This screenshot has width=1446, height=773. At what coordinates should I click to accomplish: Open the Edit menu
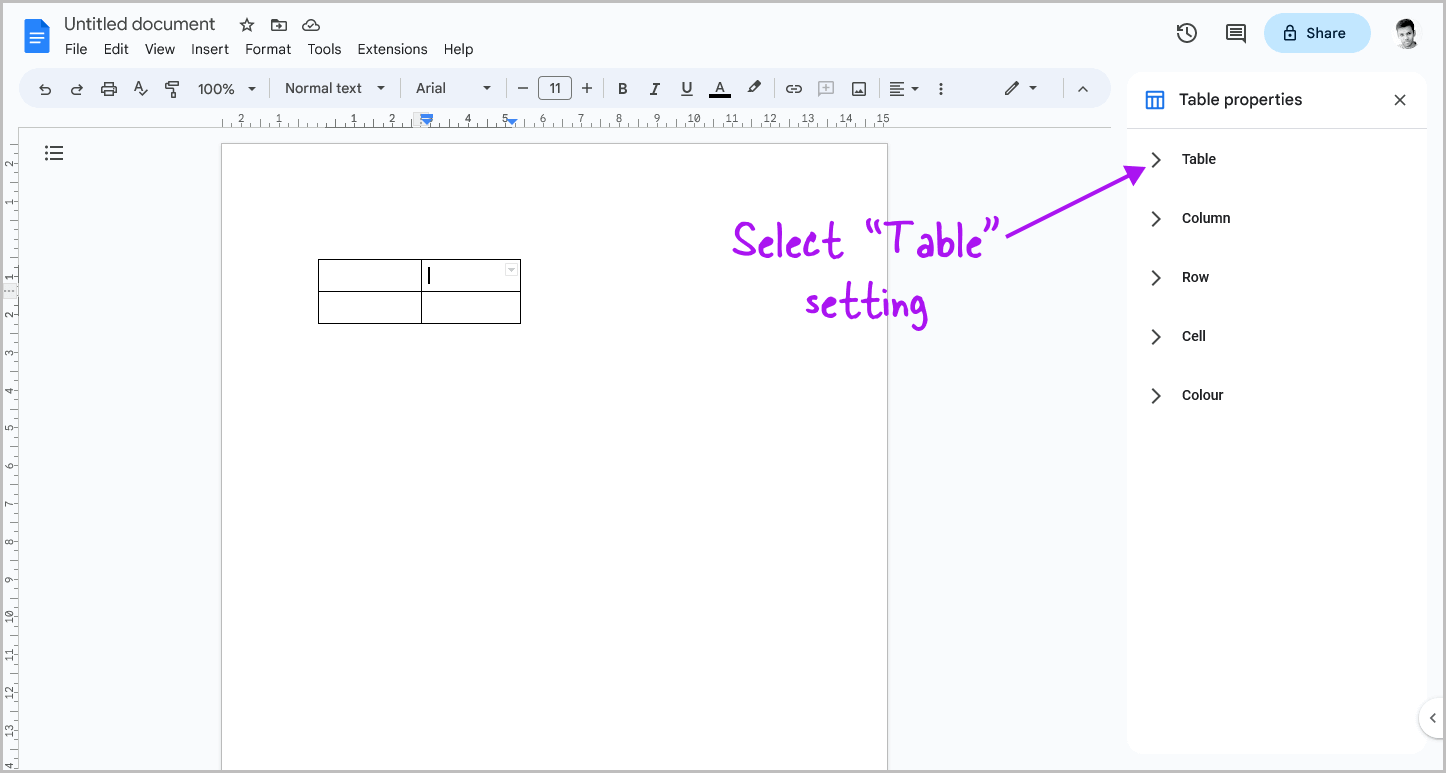point(116,49)
